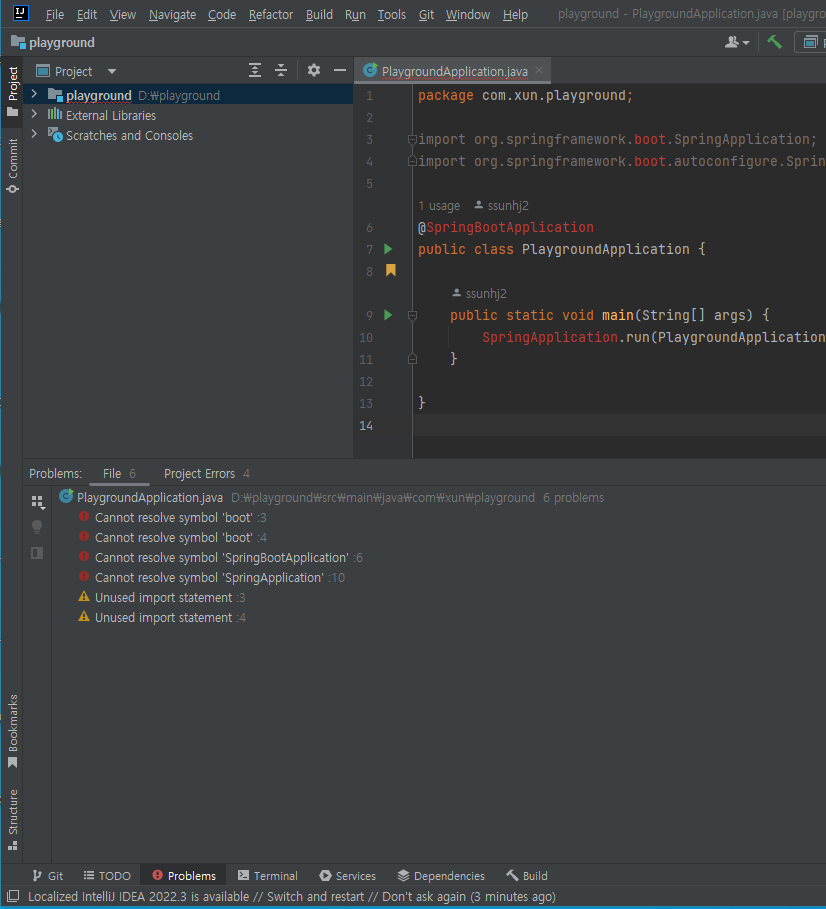Click the bookmark icon on line 8
826x909 pixels.
click(x=391, y=271)
